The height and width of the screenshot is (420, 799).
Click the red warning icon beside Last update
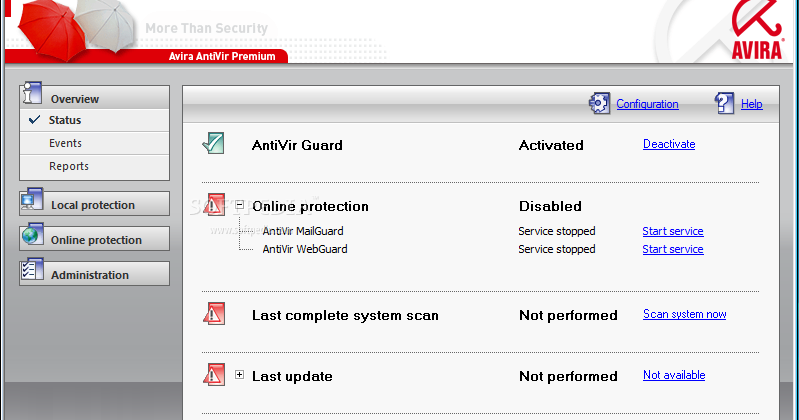coord(214,374)
